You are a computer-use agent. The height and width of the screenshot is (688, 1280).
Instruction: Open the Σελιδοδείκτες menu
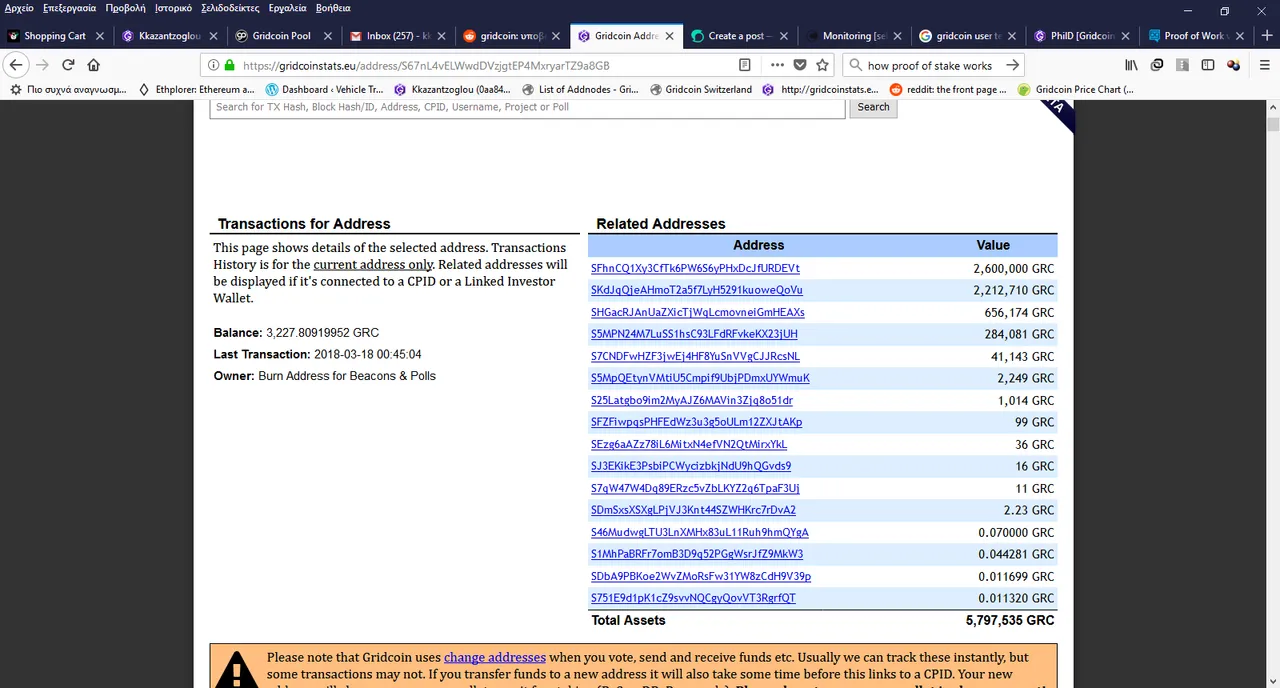(231, 8)
